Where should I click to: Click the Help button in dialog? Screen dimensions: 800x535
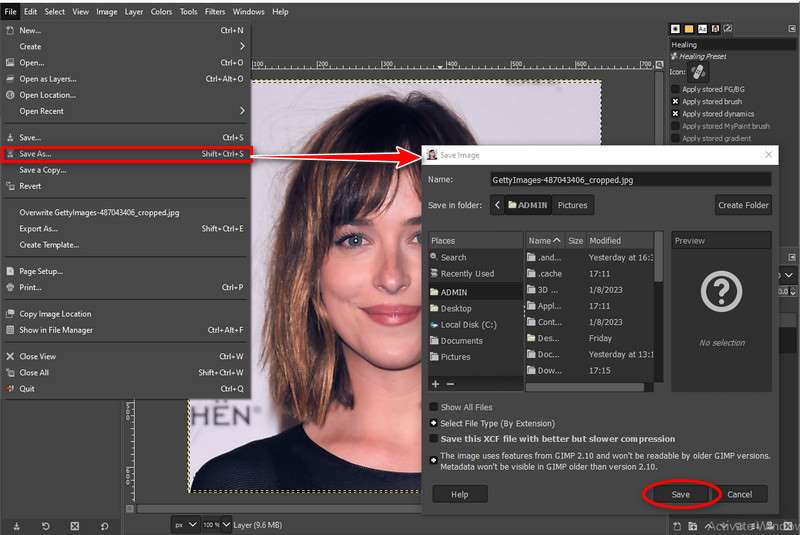[x=459, y=494]
